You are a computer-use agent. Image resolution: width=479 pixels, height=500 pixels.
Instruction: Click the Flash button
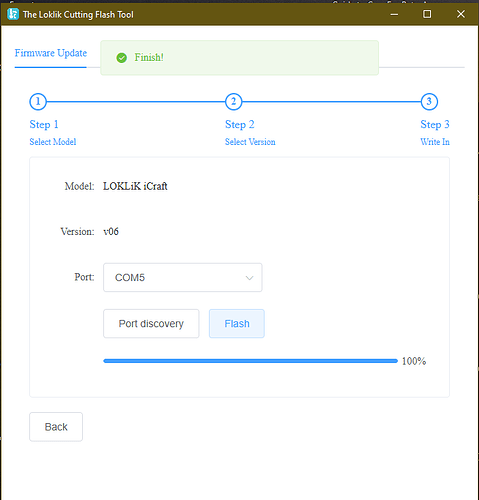[x=237, y=324]
